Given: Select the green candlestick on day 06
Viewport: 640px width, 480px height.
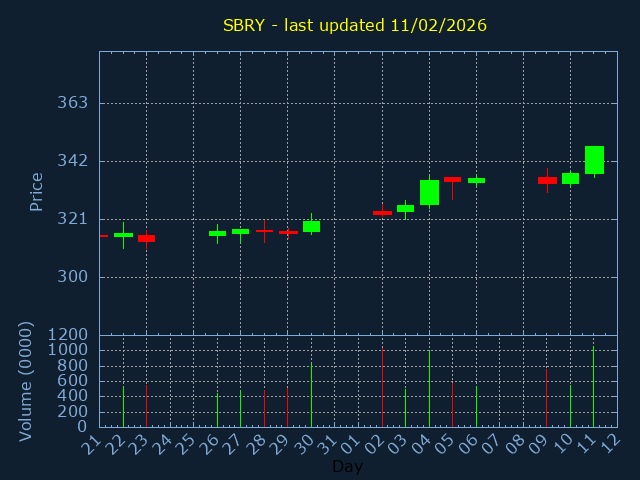Looking at the screenshot, I should [x=476, y=180].
